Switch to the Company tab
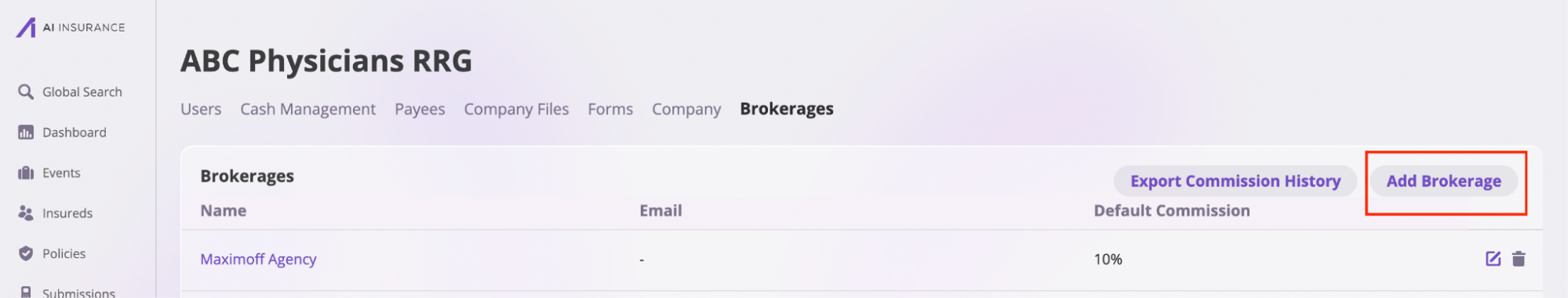Screen dimensions: 1568x298 point(686,109)
